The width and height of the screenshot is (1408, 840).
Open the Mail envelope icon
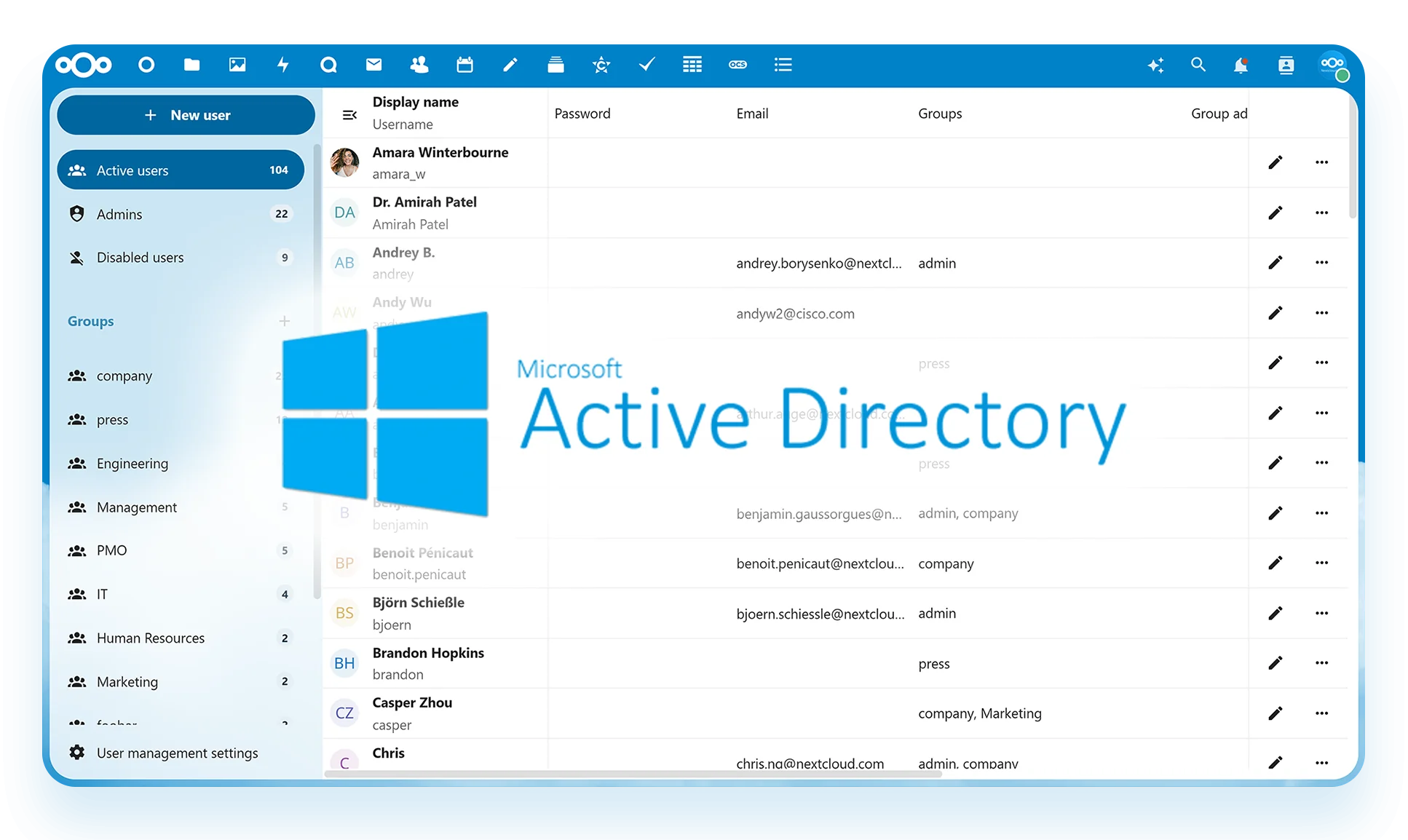click(373, 65)
